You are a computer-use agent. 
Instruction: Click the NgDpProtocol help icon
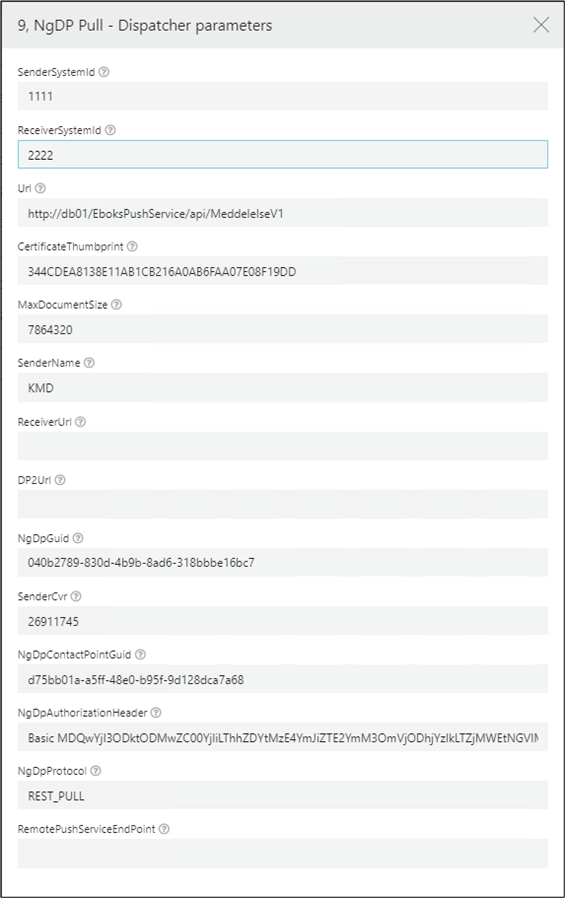click(96, 771)
